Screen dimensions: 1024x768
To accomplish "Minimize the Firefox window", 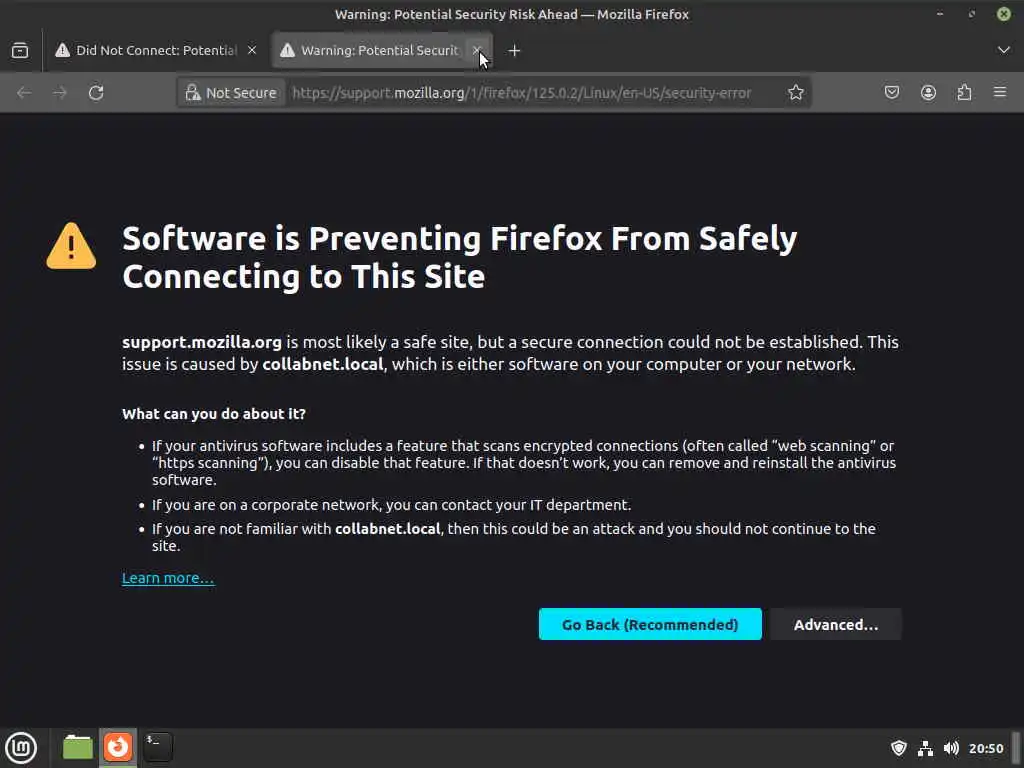I will (940, 14).
